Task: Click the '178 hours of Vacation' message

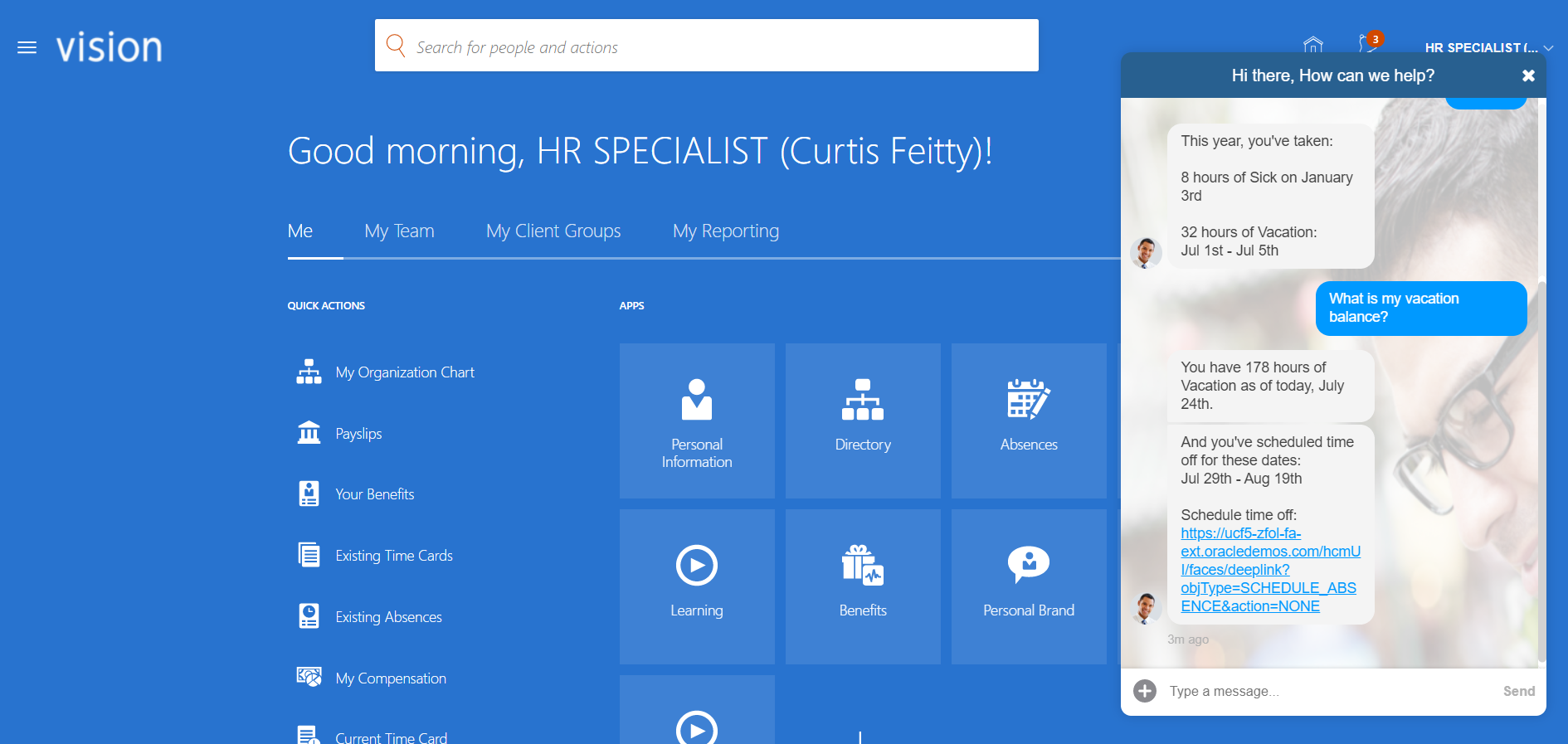Action: tap(1271, 386)
